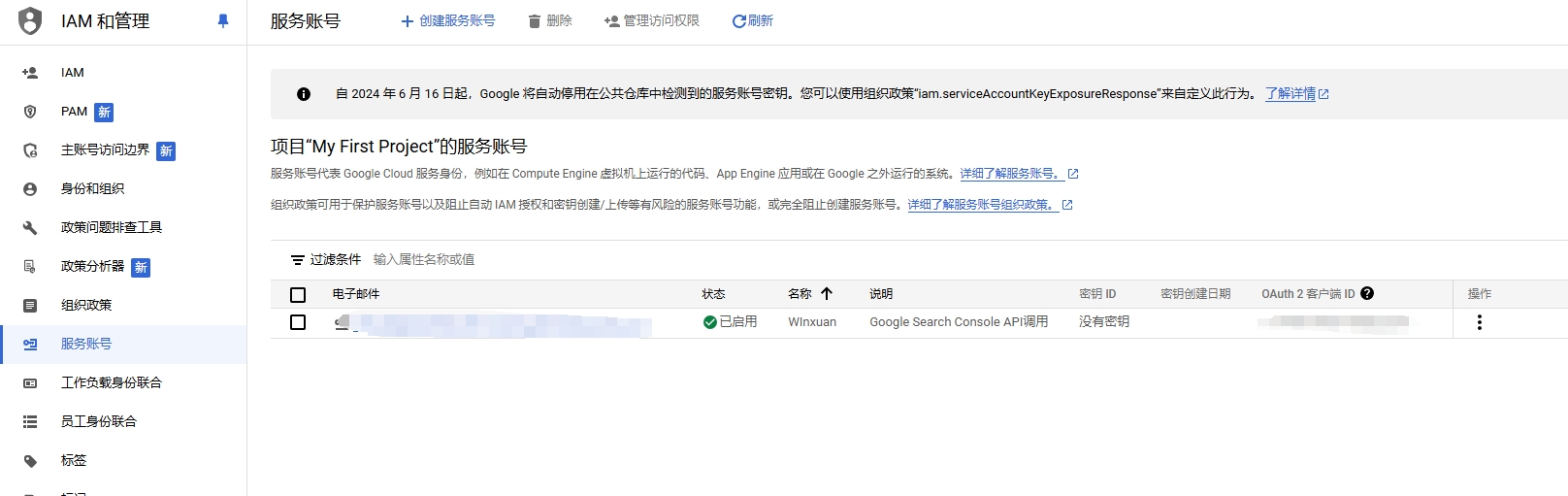Click the info icon in the notice banner
Image resolution: width=1568 pixels, height=496 pixels.
(304, 94)
